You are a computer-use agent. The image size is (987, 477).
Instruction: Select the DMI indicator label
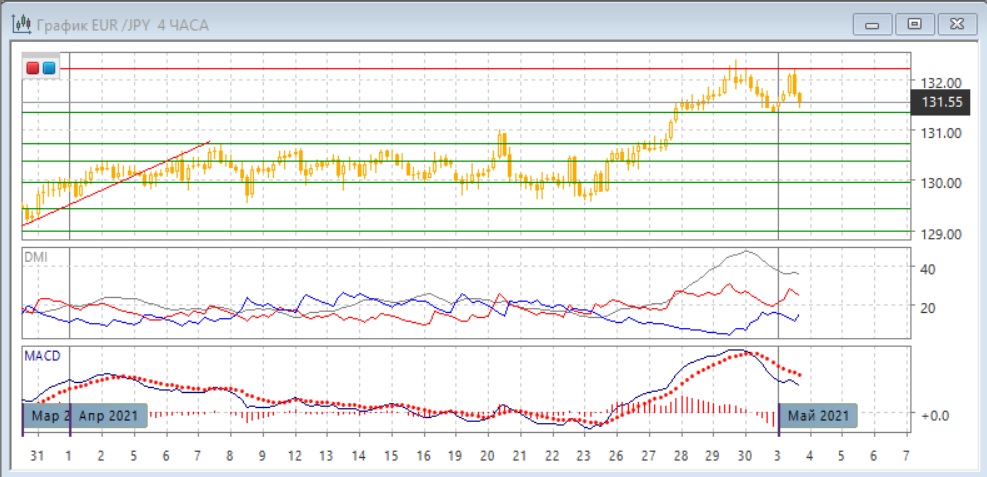[x=35, y=257]
